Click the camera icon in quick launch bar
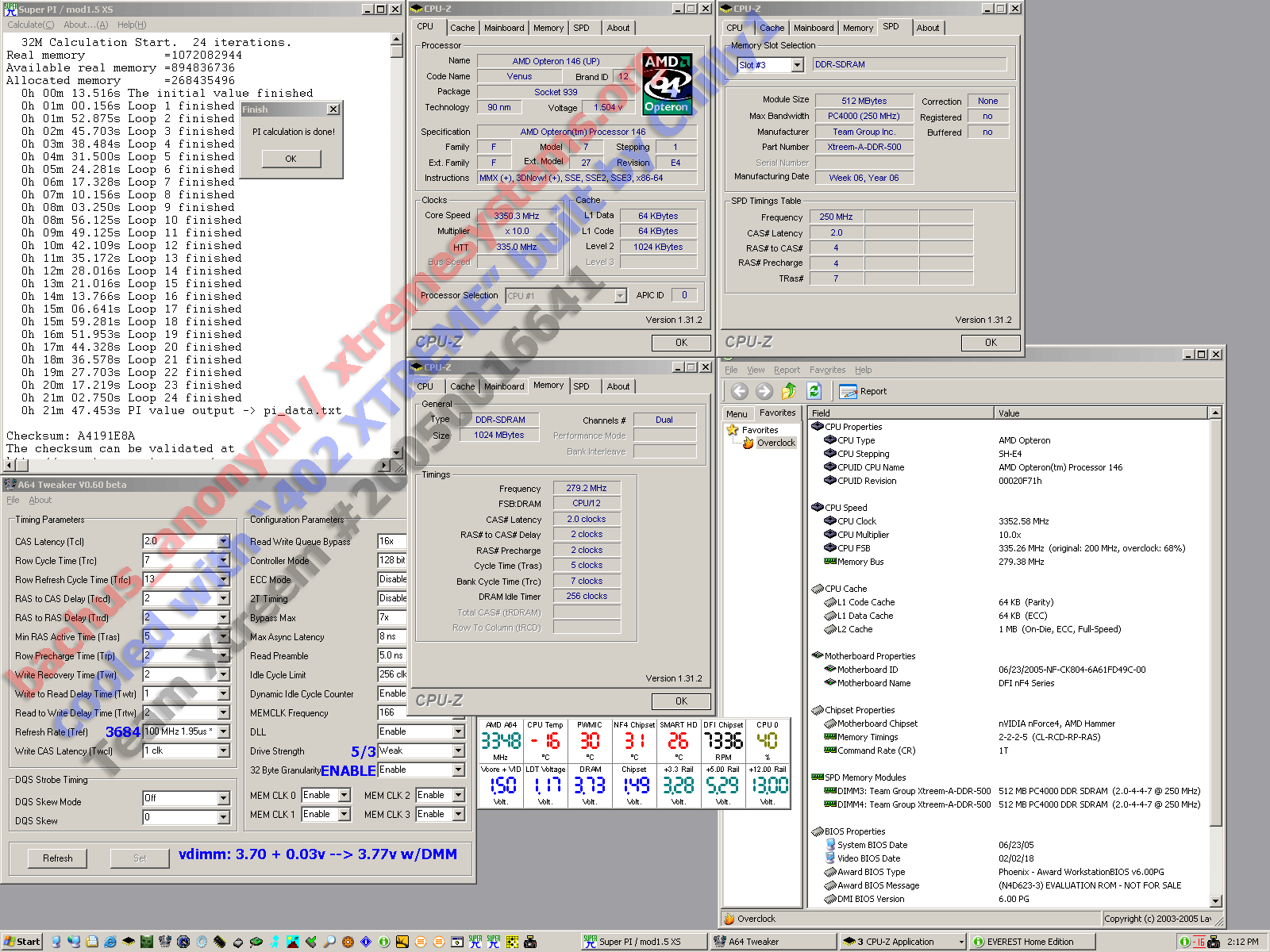This screenshot has width=1270, height=952. [x=530, y=942]
